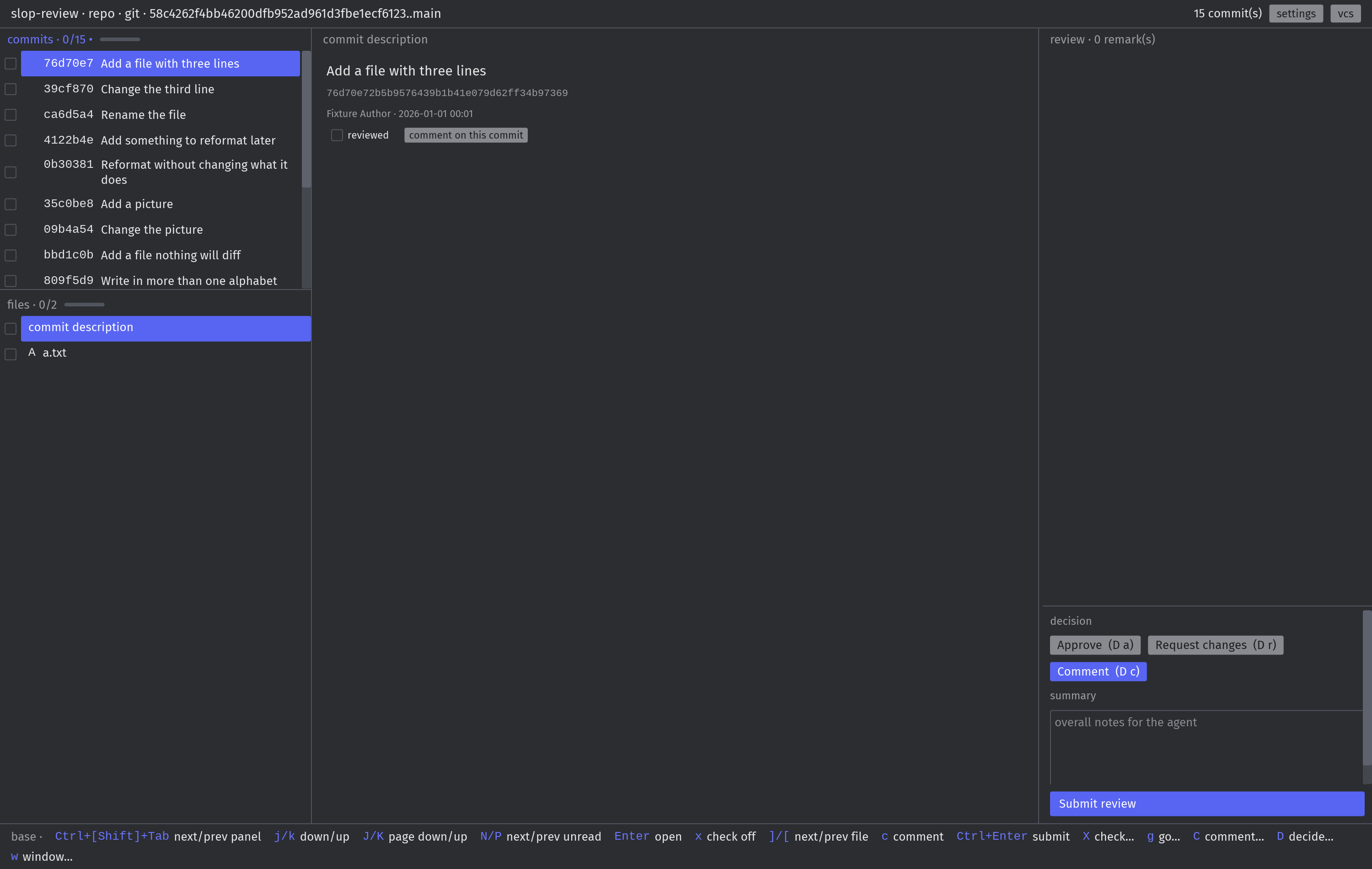The height and width of the screenshot is (869, 1372).
Task: Click the 'decide...' shortcut hint
Action: 1305,837
